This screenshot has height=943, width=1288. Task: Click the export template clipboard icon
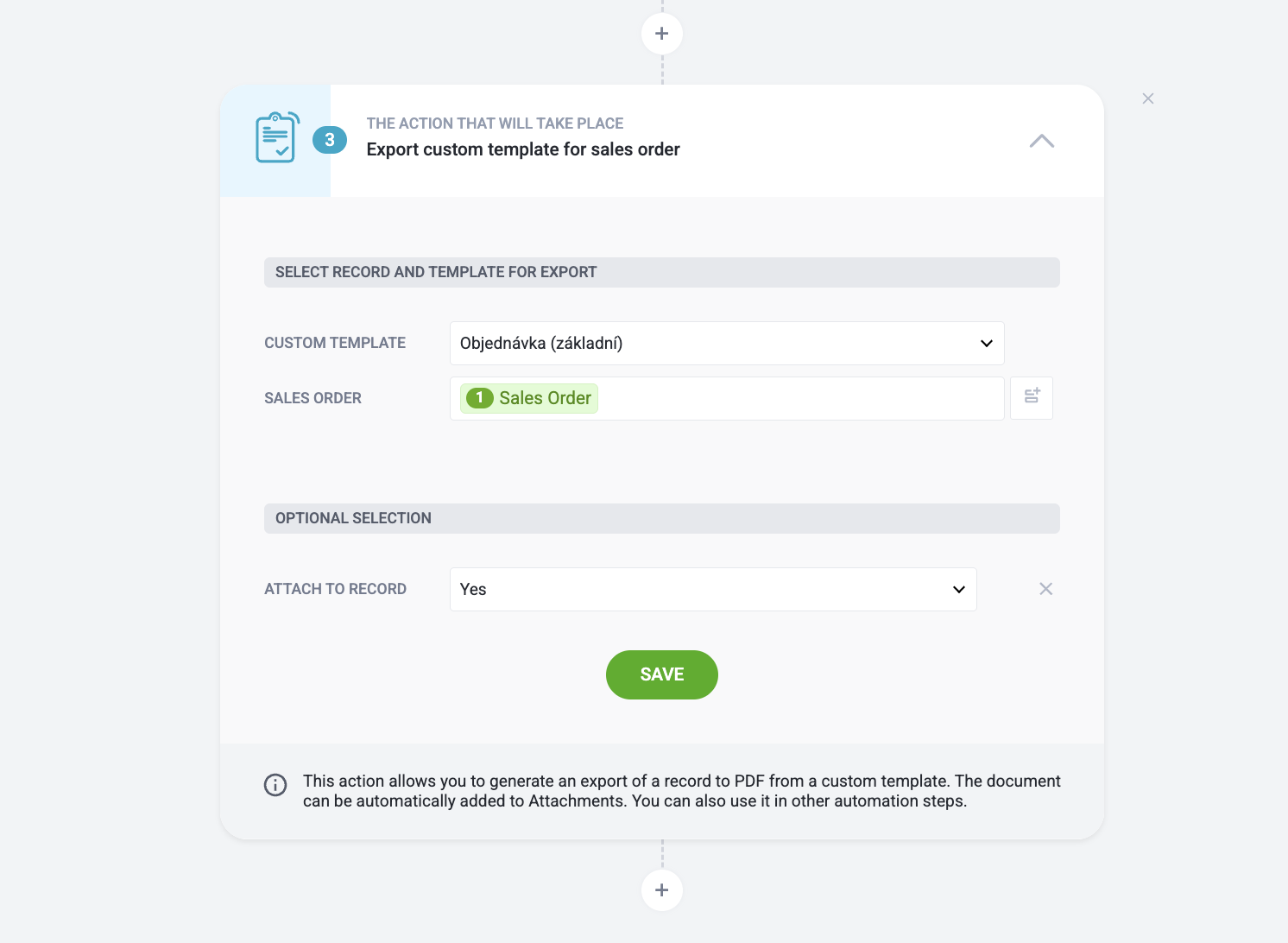277,137
